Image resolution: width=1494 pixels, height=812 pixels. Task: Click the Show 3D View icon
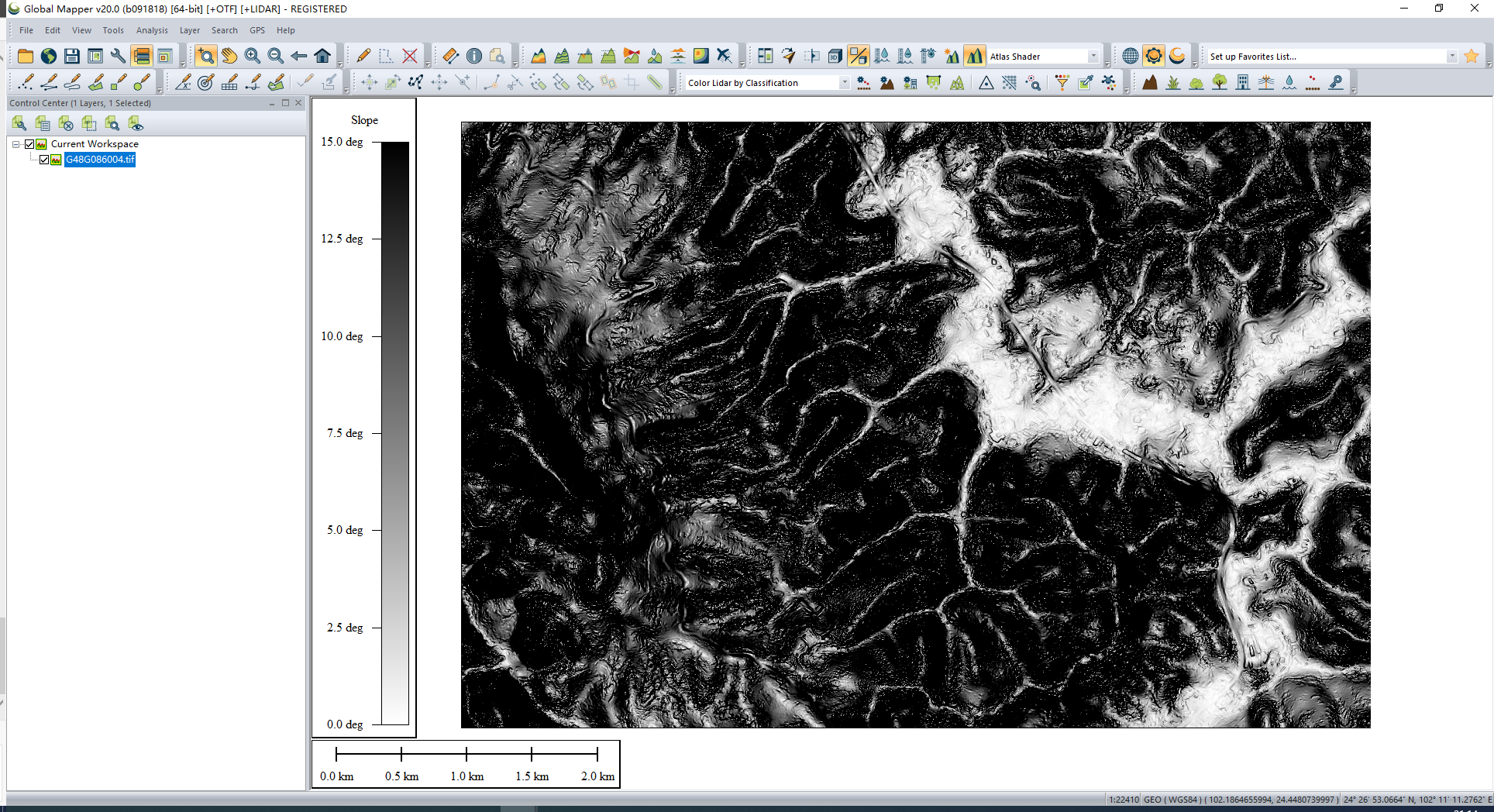[x=835, y=56]
